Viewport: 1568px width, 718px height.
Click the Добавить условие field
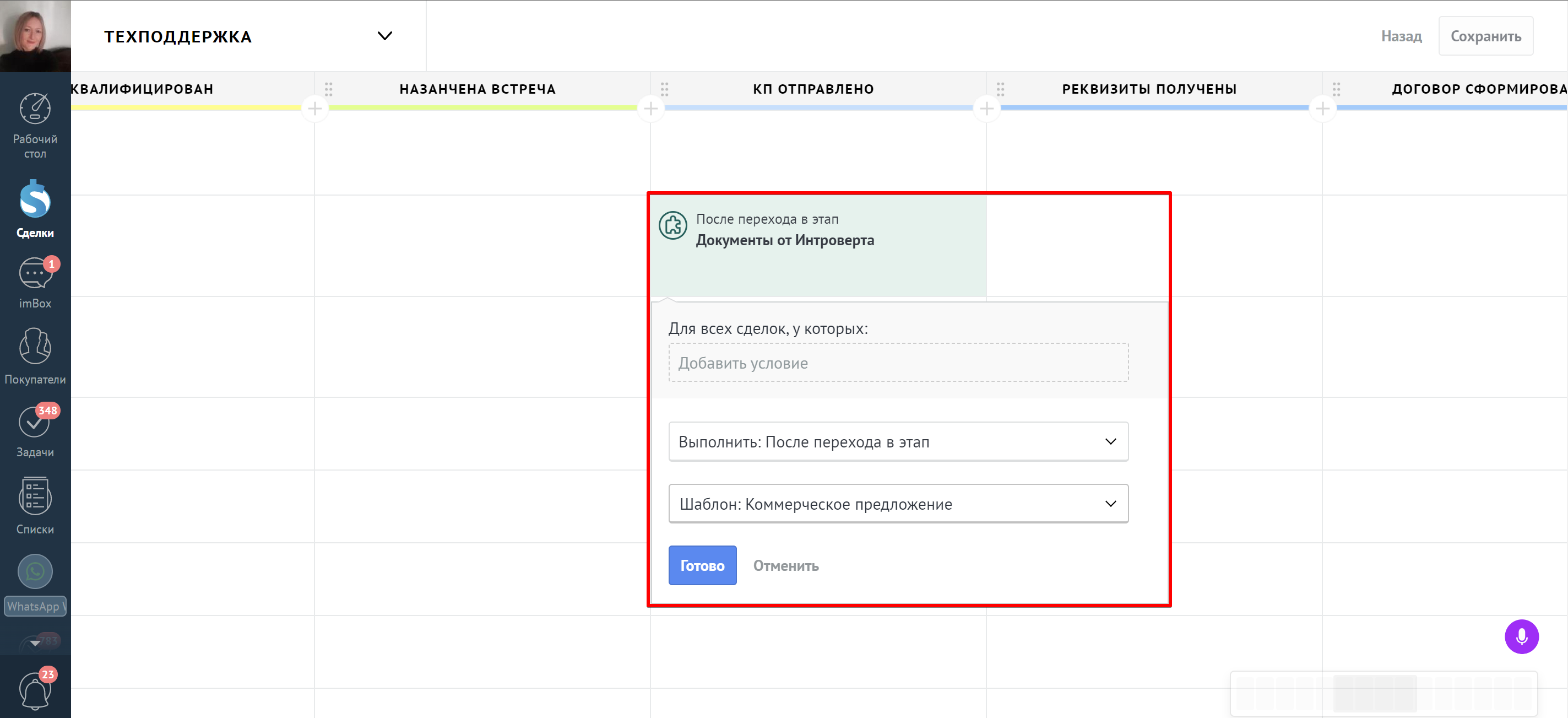[898, 363]
